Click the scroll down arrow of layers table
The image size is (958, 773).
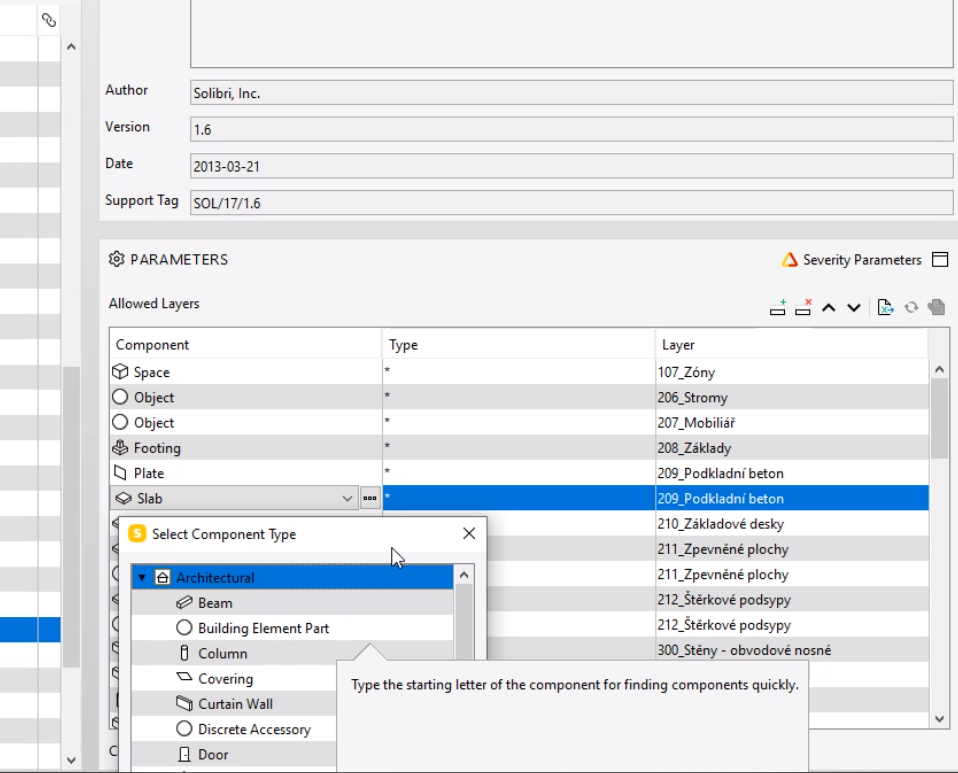click(939, 719)
